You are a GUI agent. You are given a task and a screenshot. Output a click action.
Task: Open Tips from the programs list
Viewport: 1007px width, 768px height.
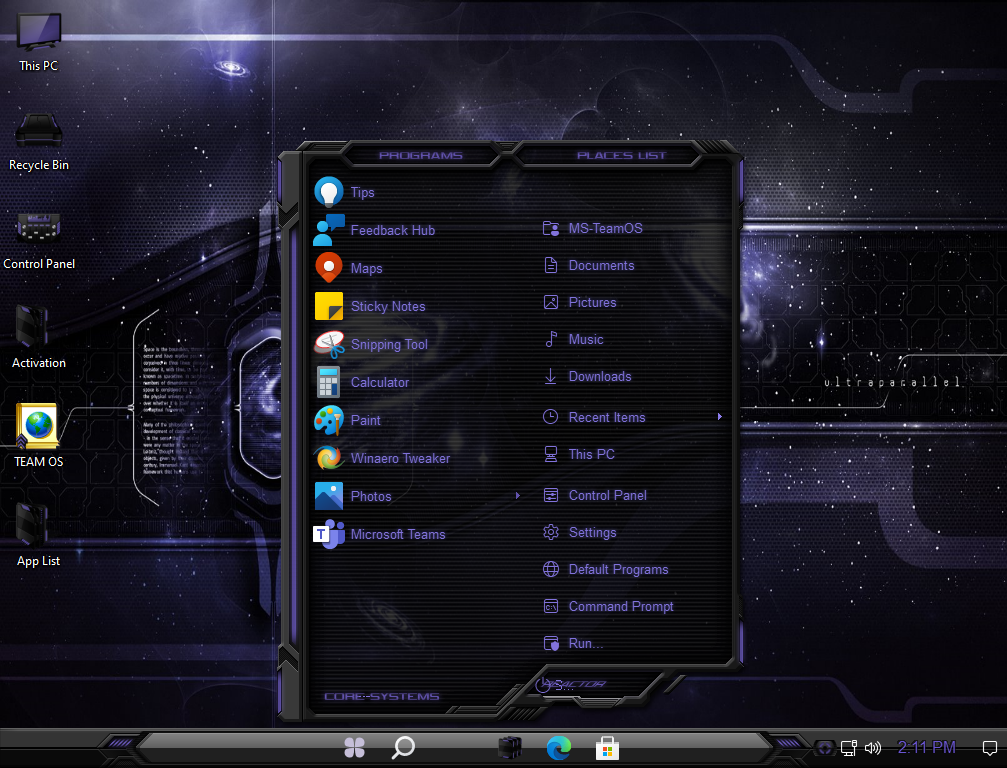[x=361, y=192]
